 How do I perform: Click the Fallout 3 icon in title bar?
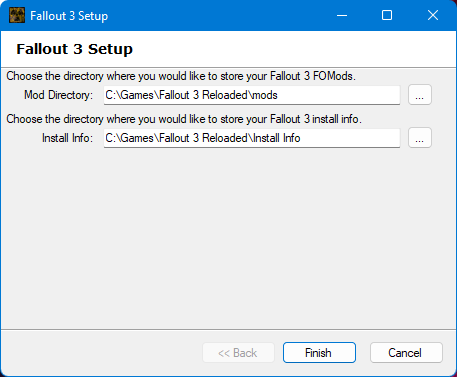(17, 15)
